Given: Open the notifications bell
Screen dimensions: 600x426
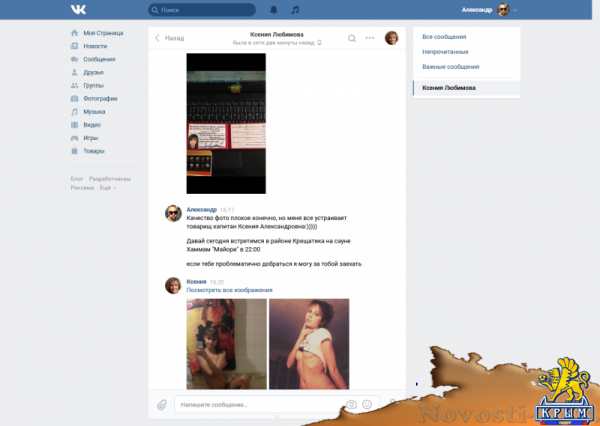Looking at the screenshot, I should tap(268, 10).
